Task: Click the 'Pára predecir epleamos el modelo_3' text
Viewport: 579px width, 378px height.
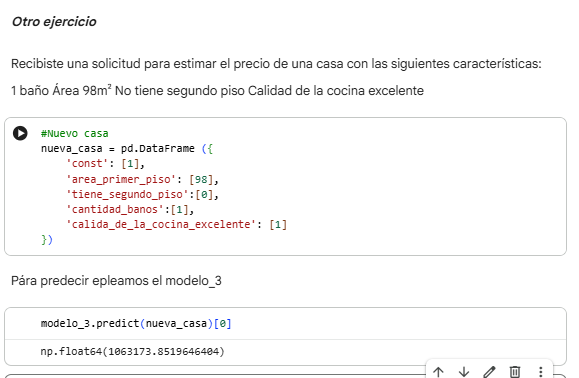Action: (116, 281)
